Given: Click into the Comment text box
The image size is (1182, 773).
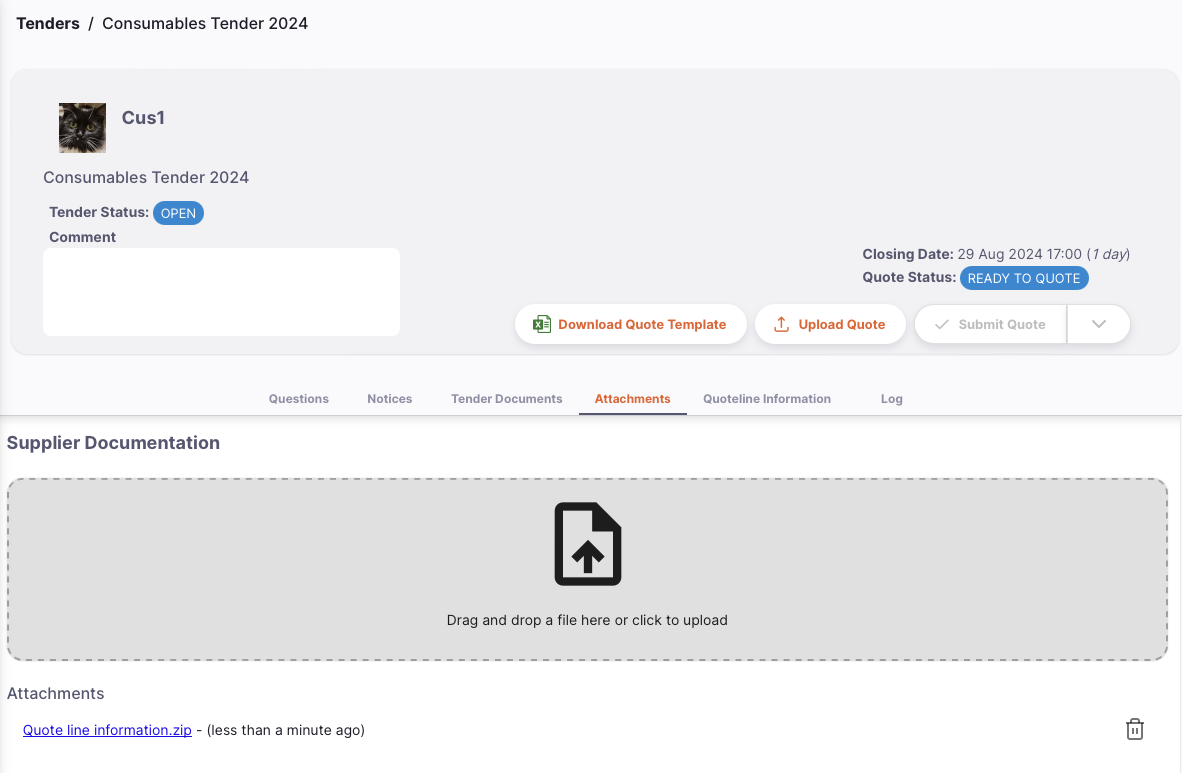Looking at the screenshot, I should click(222, 292).
